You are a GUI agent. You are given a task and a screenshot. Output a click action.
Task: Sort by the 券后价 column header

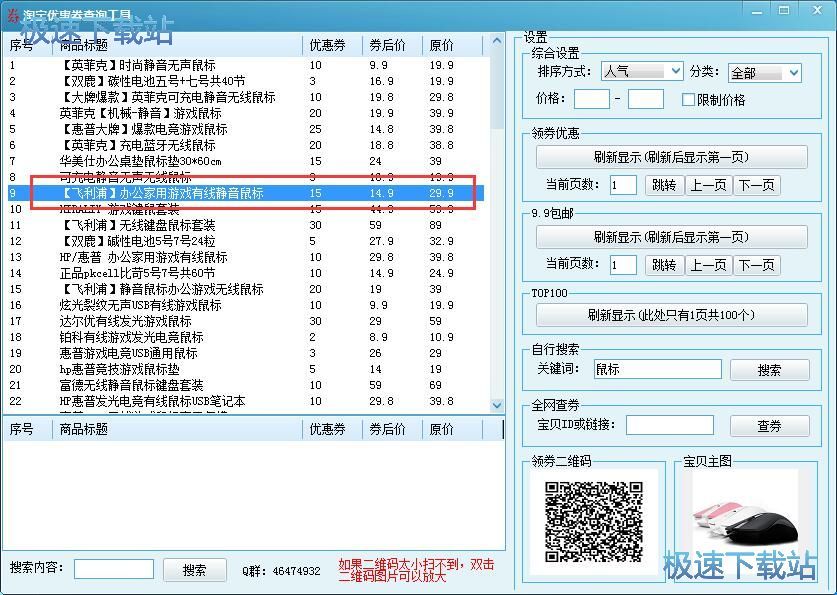386,46
